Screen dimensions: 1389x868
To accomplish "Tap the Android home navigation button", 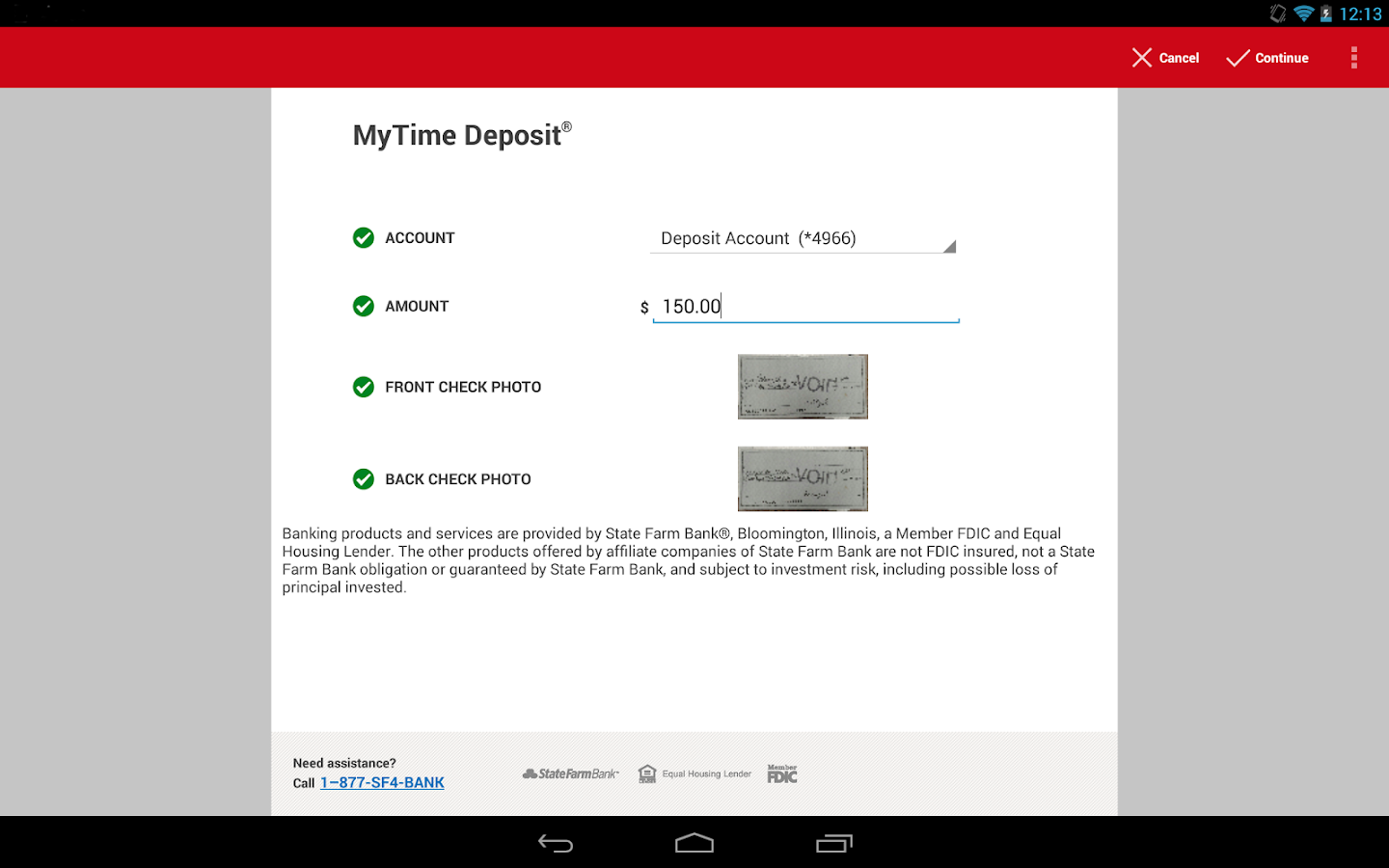I will pyautogui.click(x=694, y=843).
